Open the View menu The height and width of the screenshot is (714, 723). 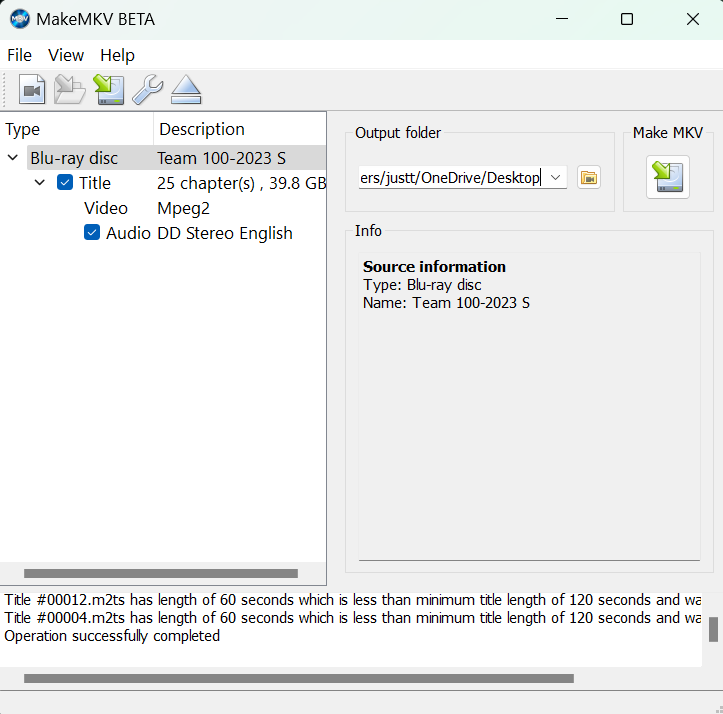tap(66, 55)
